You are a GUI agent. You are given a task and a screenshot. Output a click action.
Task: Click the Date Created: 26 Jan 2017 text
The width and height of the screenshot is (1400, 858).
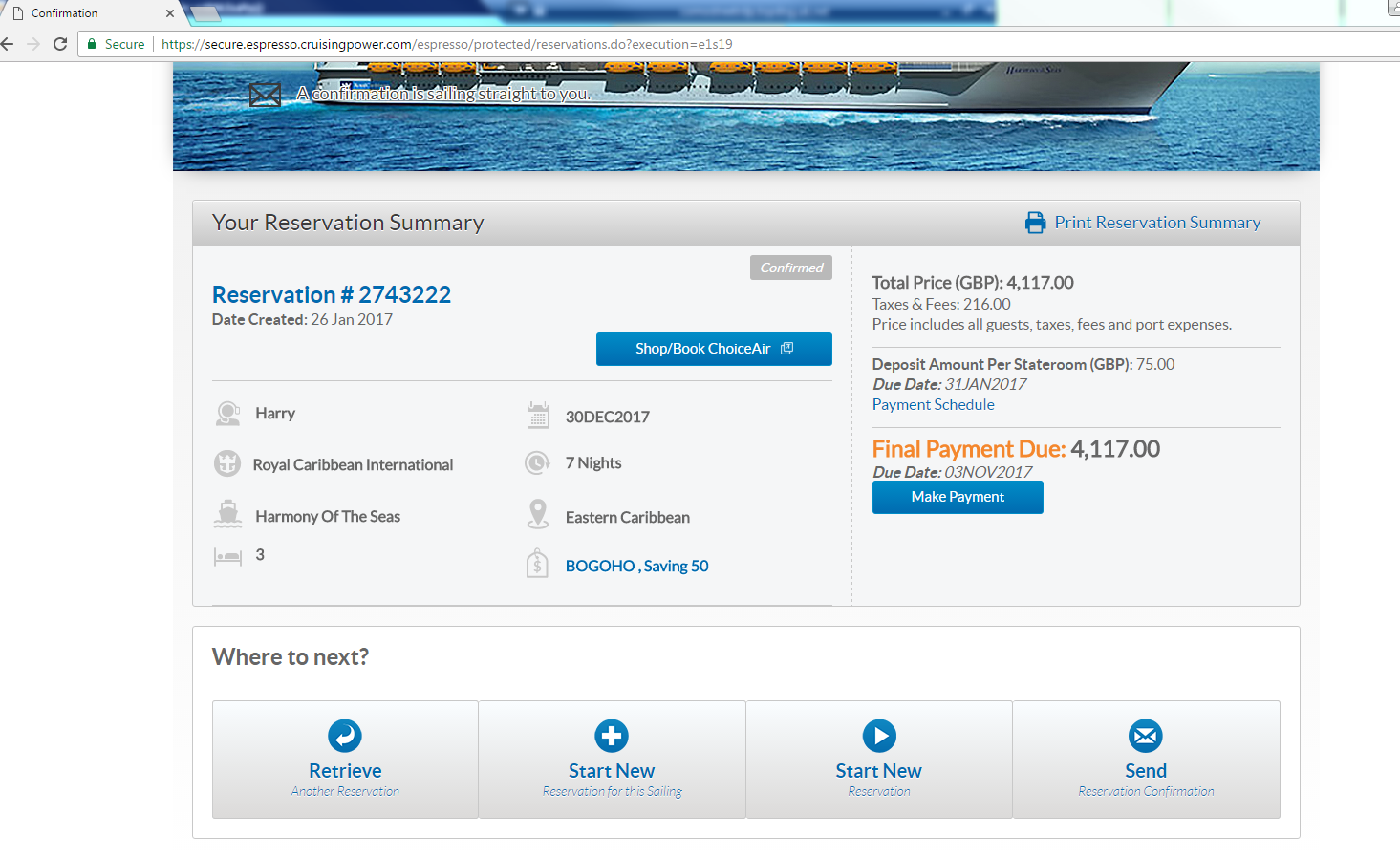(x=302, y=319)
